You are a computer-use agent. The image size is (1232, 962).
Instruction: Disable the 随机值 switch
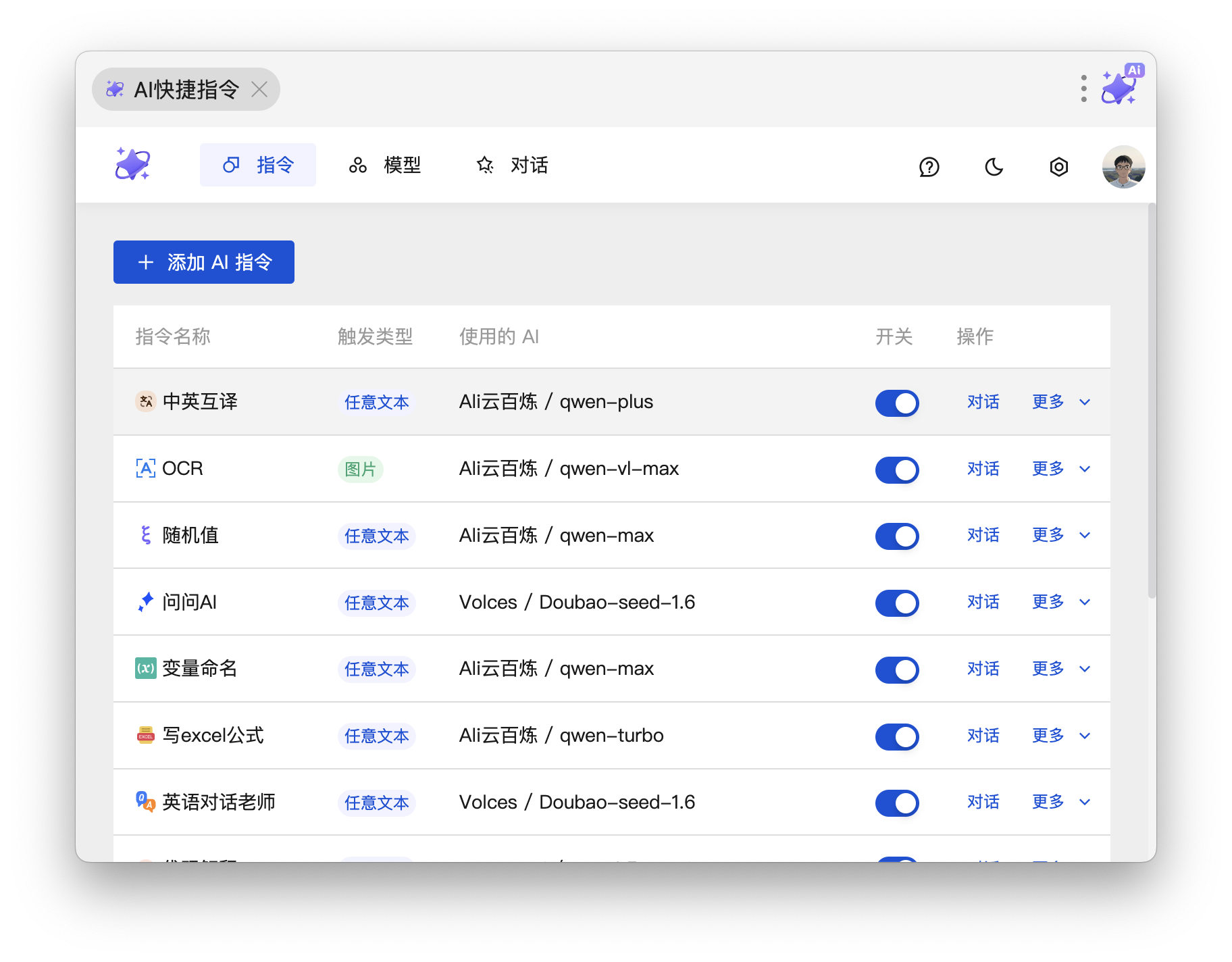pyautogui.click(x=897, y=536)
